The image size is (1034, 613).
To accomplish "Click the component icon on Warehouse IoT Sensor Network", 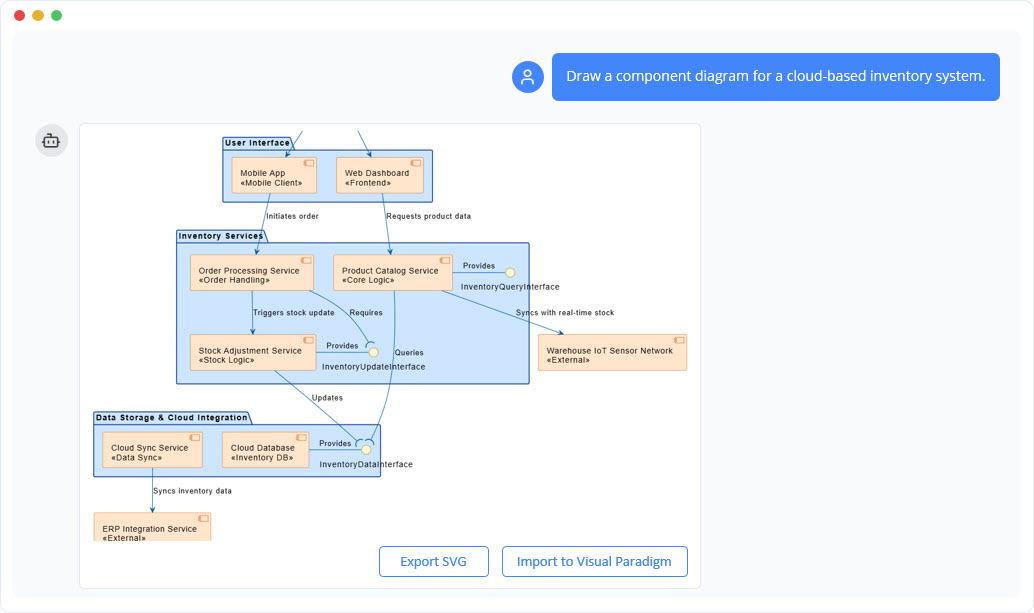I will coord(678,340).
